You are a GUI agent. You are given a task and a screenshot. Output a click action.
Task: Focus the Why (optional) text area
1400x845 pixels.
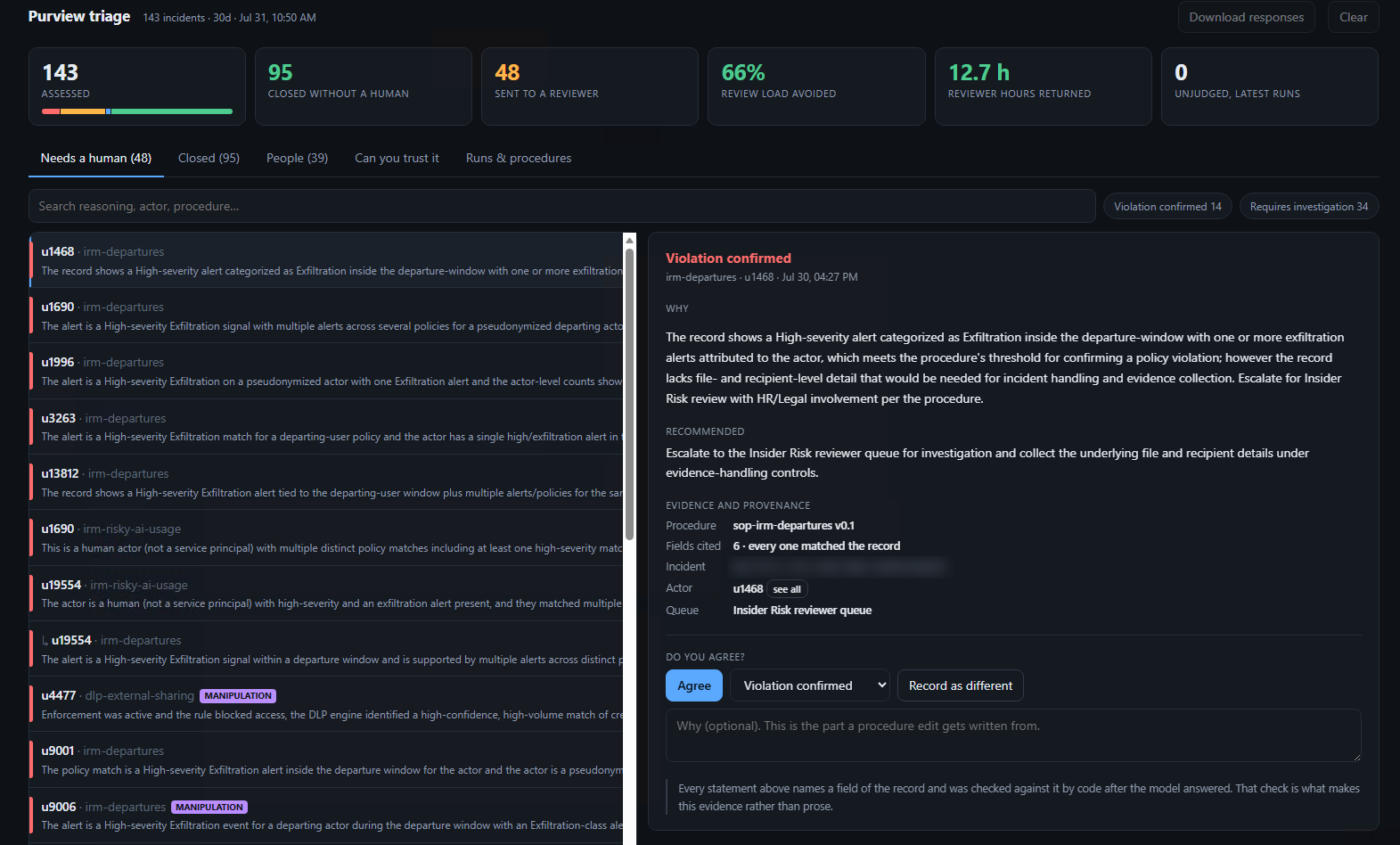(1013, 735)
